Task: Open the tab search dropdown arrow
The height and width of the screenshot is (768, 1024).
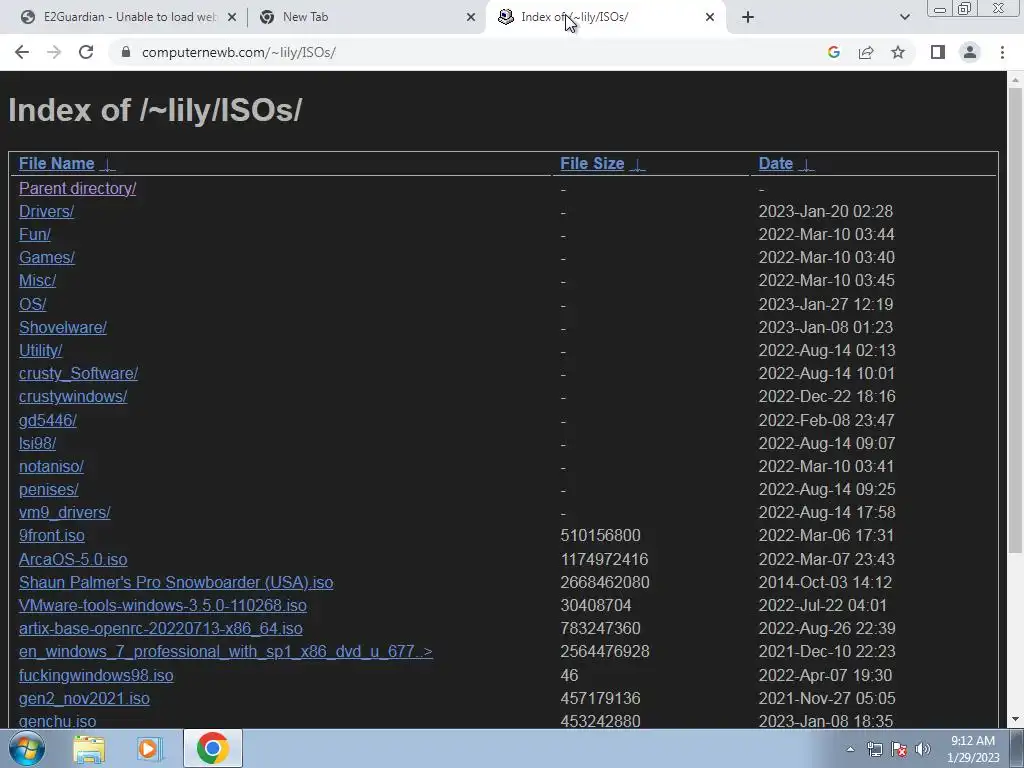Action: coord(904,17)
